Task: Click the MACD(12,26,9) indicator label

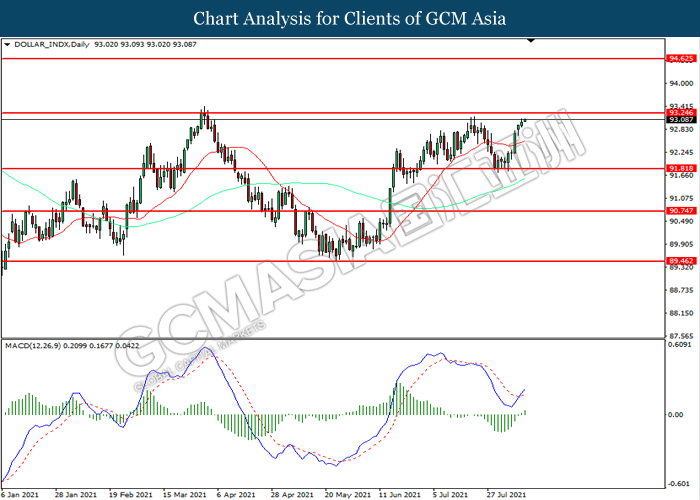Action: (34, 345)
